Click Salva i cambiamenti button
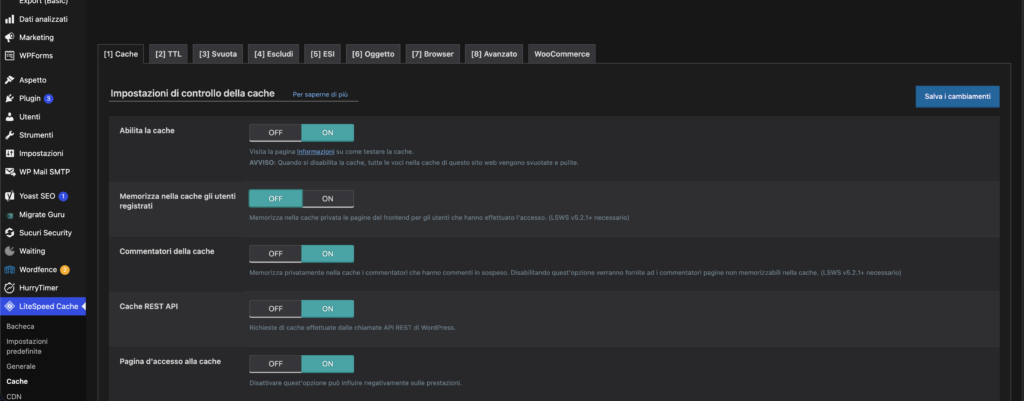Viewport: 1024px width, 401px height. tap(957, 97)
